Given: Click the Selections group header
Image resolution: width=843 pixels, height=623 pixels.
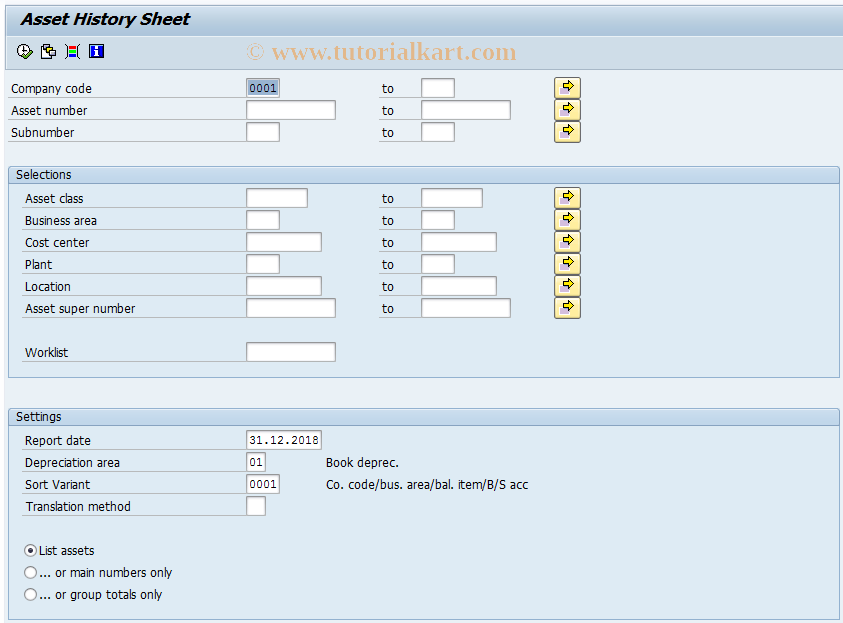Looking at the screenshot, I should click(424, 175).
